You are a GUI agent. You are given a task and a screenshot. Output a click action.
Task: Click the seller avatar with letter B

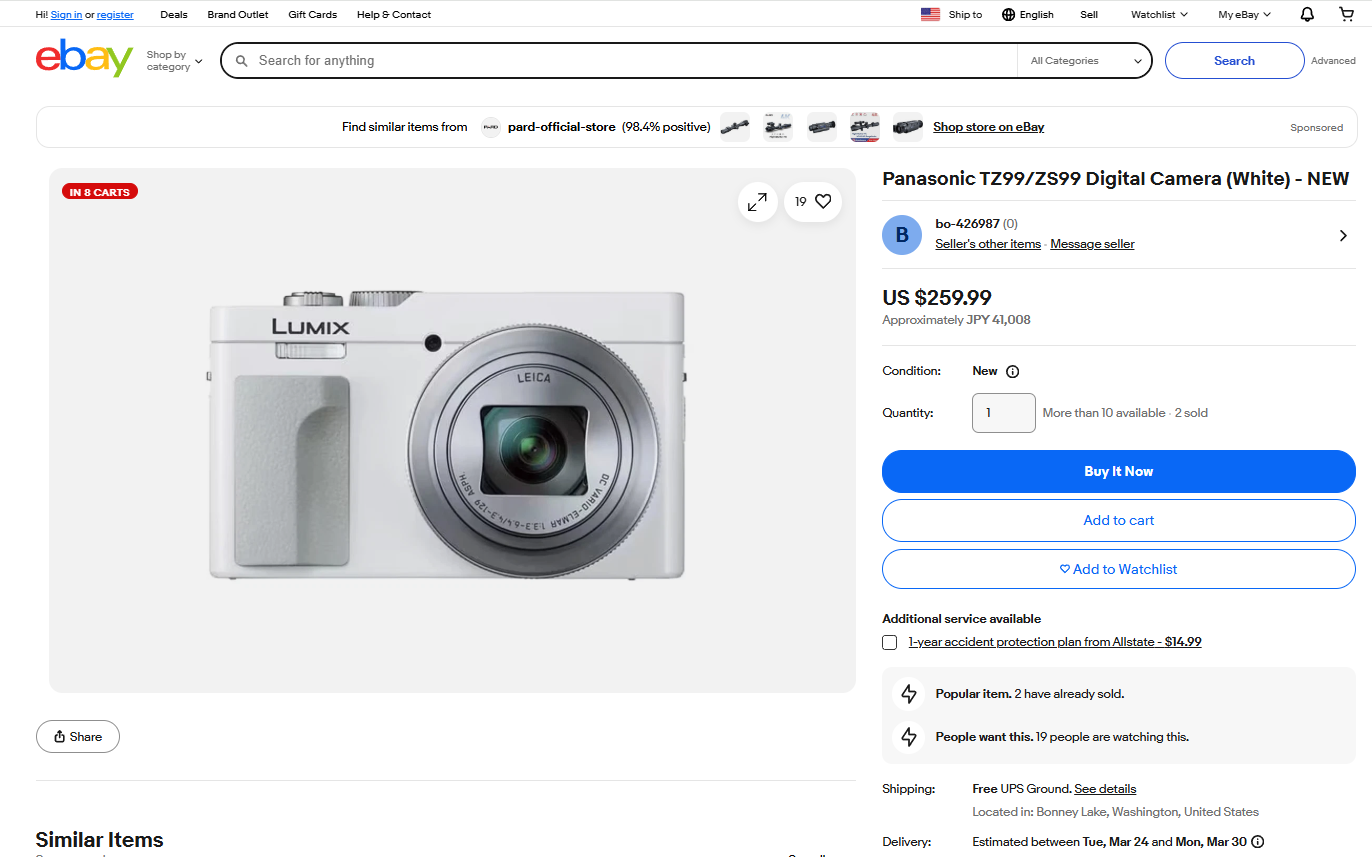click(x=901, y=234)
